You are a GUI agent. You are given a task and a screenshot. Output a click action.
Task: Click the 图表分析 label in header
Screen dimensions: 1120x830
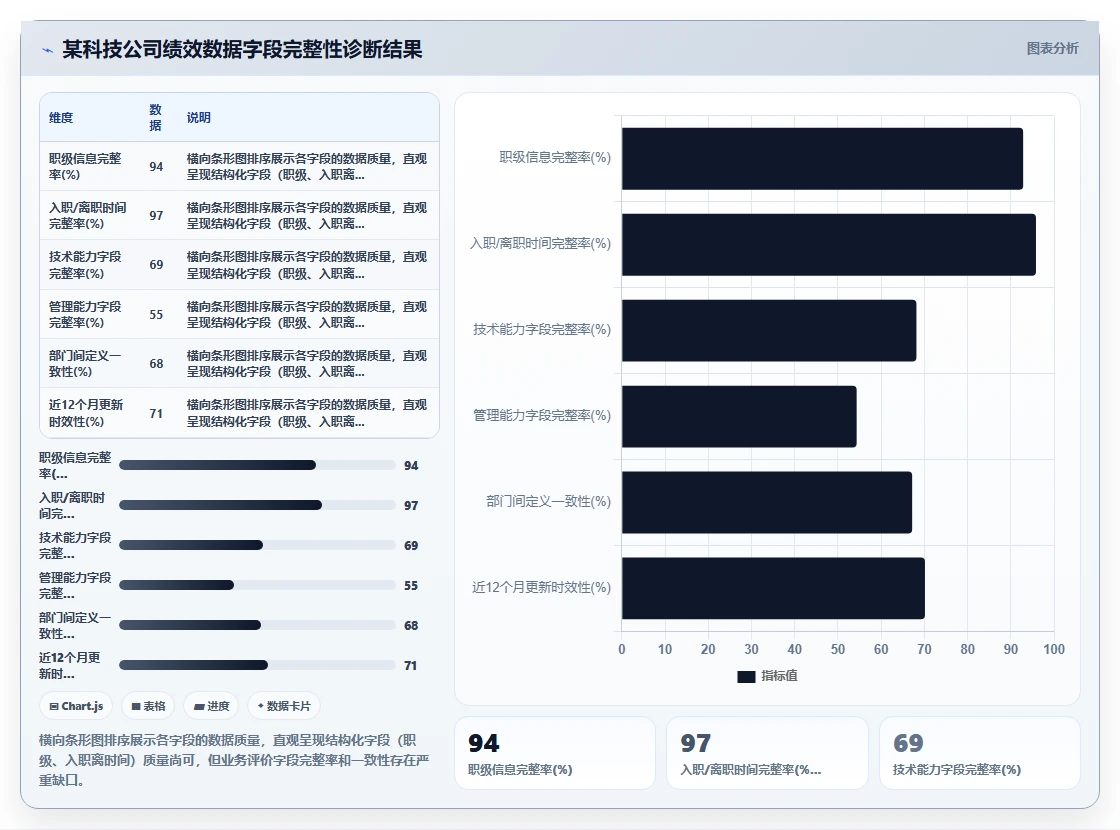tap(1052, 49)
